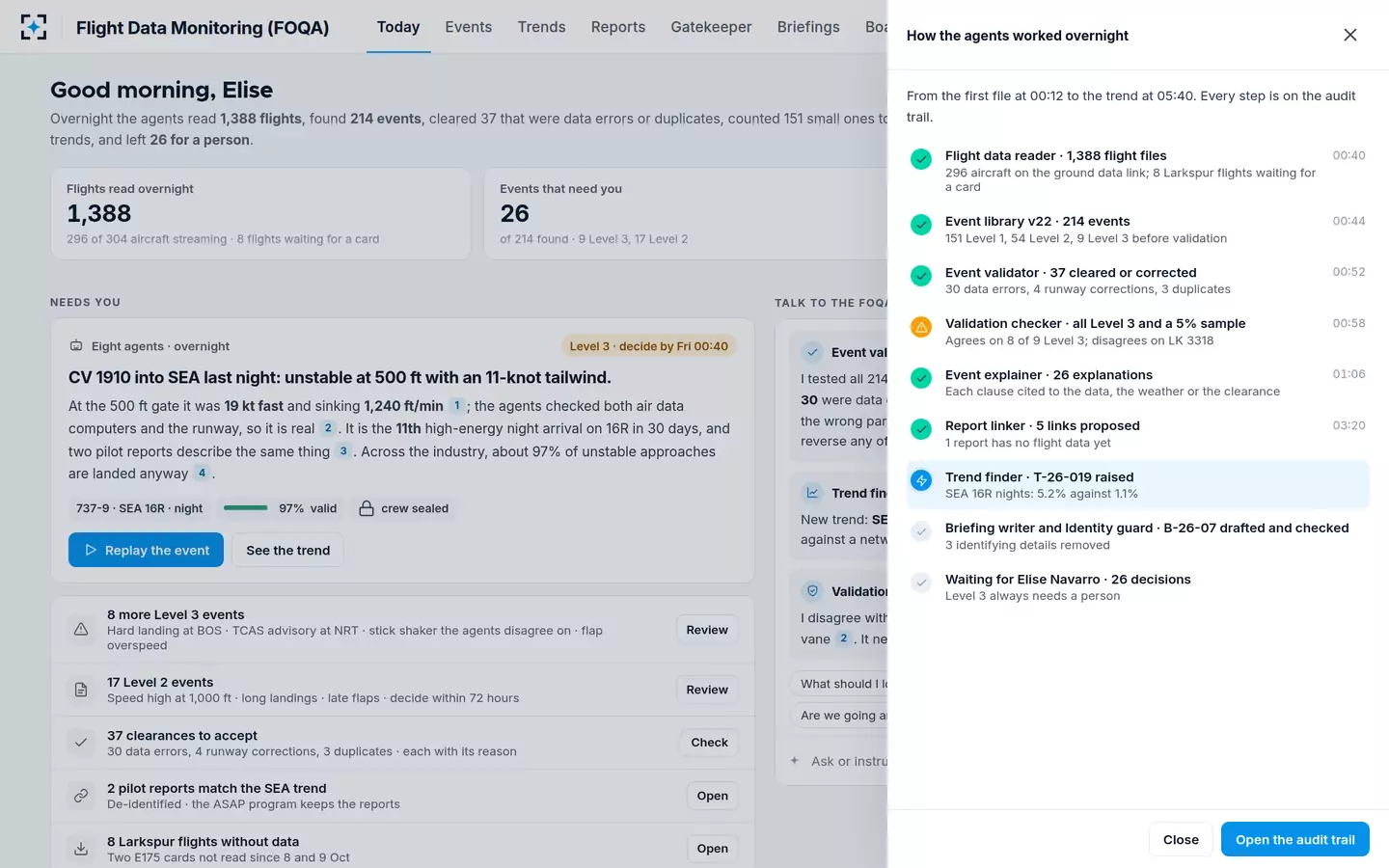The image size is (1389, 868).
Task: Click the download icon beside Larkspur flights
Action: (81, 849)
